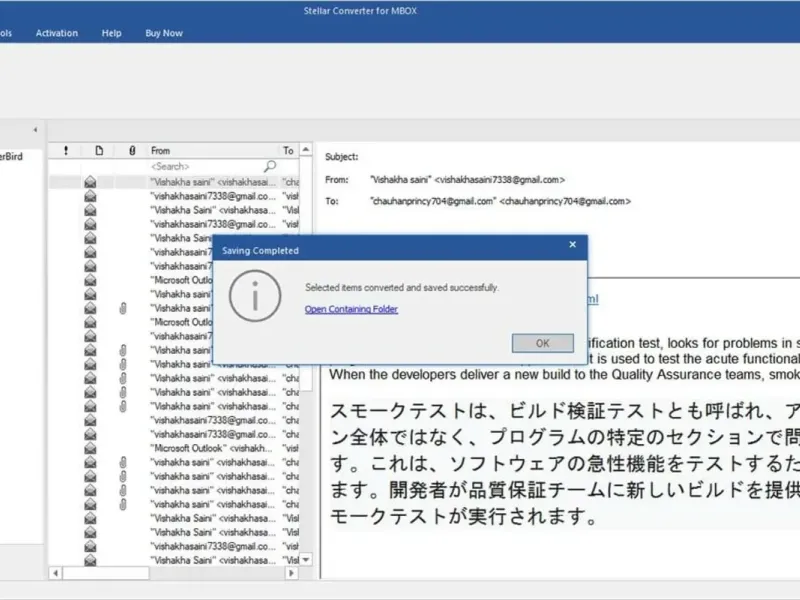Open the Activation menu

[57, 33]
